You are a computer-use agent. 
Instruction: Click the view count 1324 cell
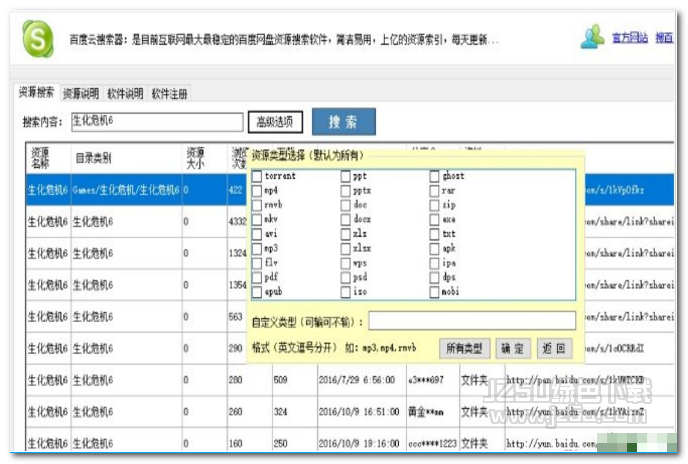(237, 253)
